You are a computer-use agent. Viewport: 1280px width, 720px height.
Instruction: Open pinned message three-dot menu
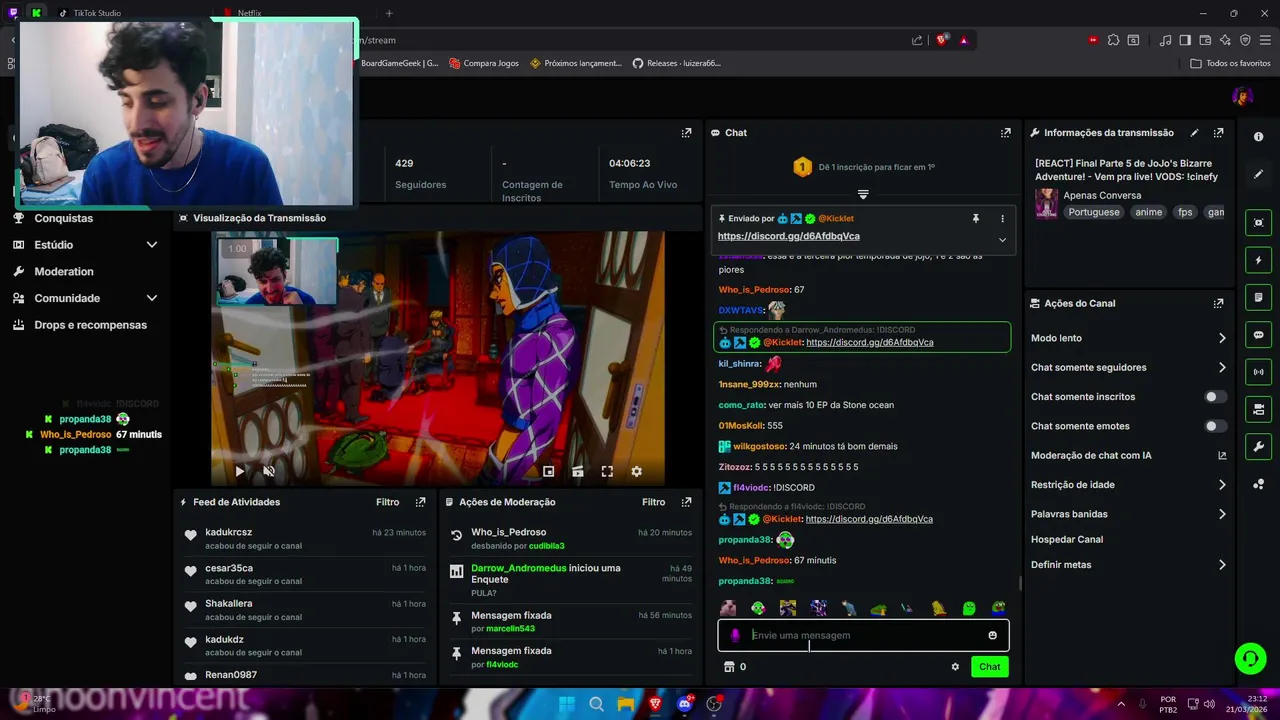tap(1002, 218)
